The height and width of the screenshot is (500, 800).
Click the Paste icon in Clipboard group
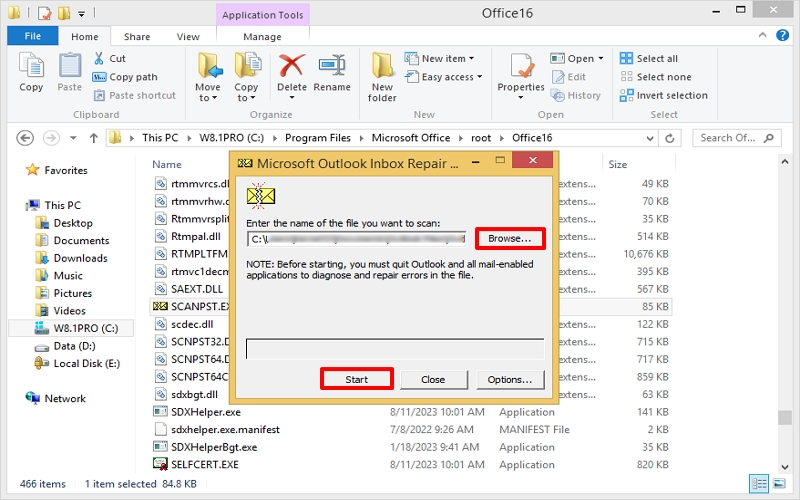pos(69,66)
